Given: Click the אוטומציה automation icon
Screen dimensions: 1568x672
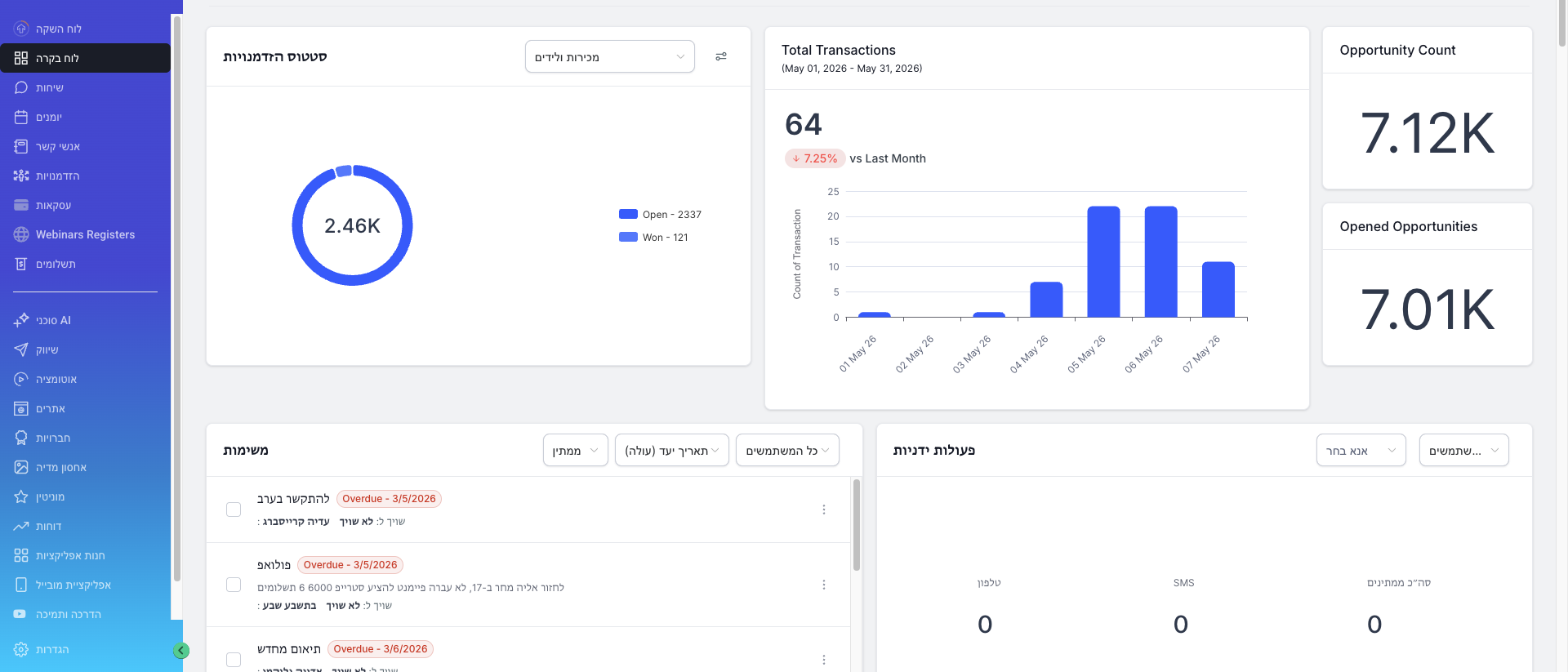Looking at the screenshot, I should (21, 379).
